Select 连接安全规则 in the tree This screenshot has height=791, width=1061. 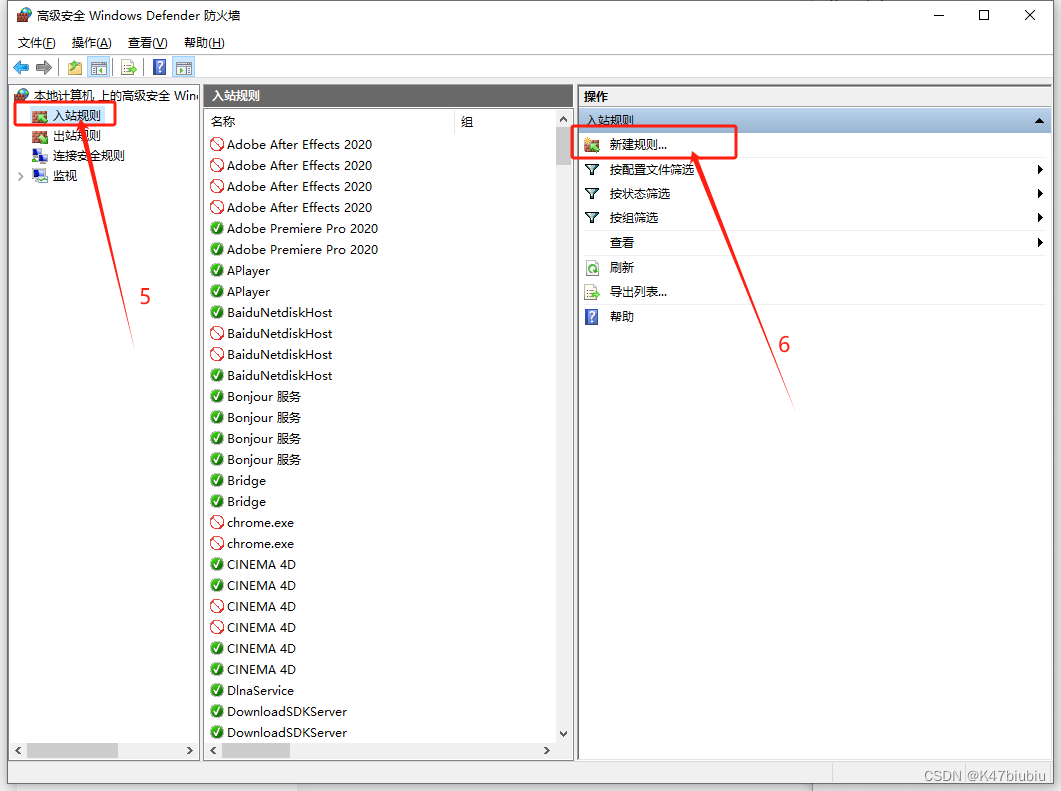coord(89,156)
